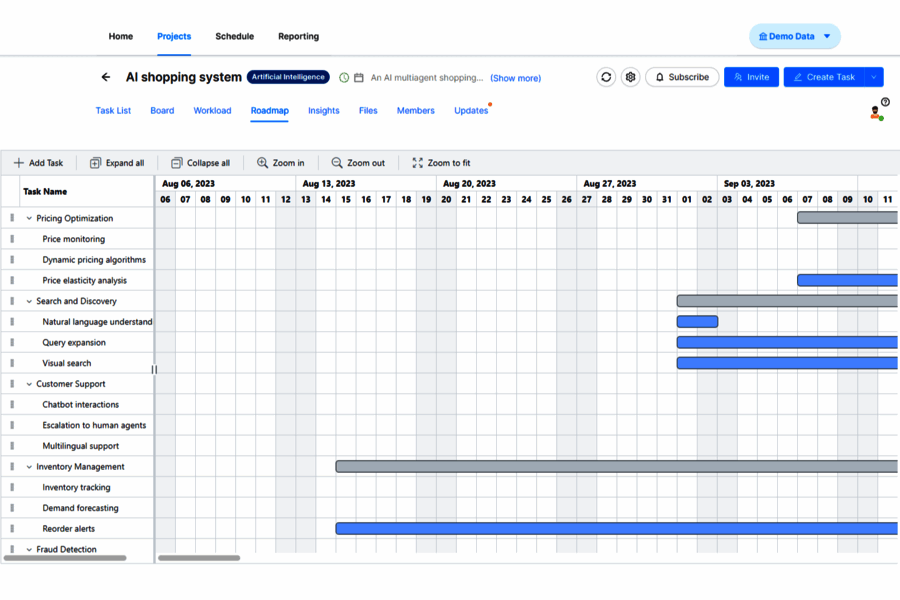Subscribe to project notifications
The image size is (900, 600).
click(x=681, y=76)
